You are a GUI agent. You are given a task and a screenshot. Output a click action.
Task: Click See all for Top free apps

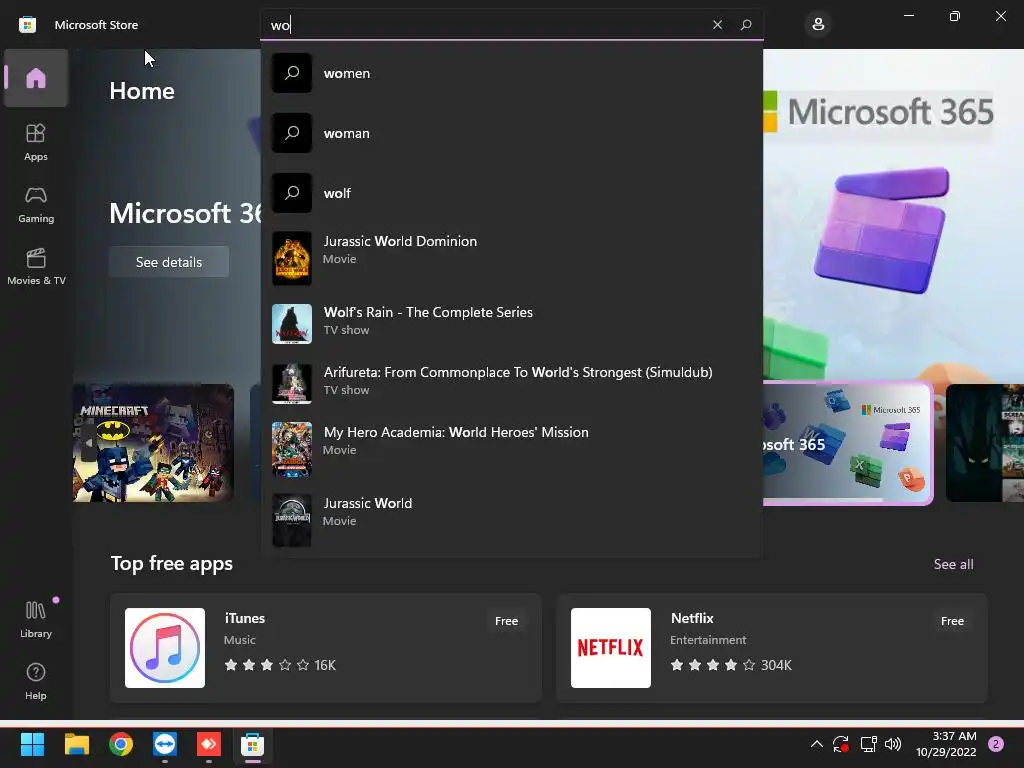[953, 564]
